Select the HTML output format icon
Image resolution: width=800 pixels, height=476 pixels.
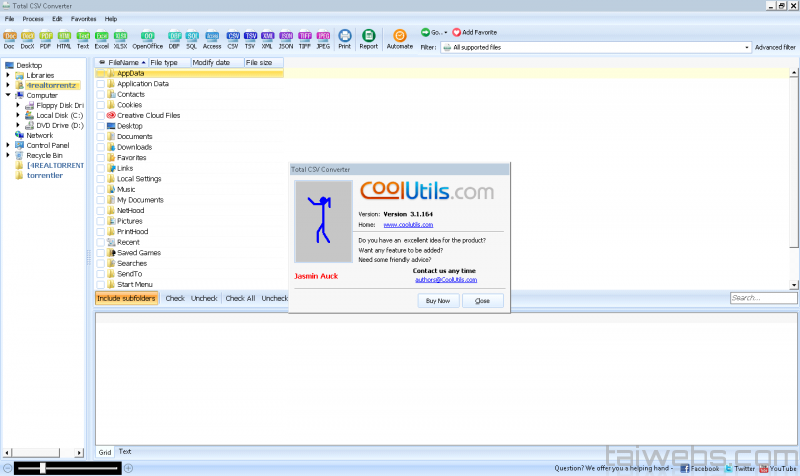(64, 37)
